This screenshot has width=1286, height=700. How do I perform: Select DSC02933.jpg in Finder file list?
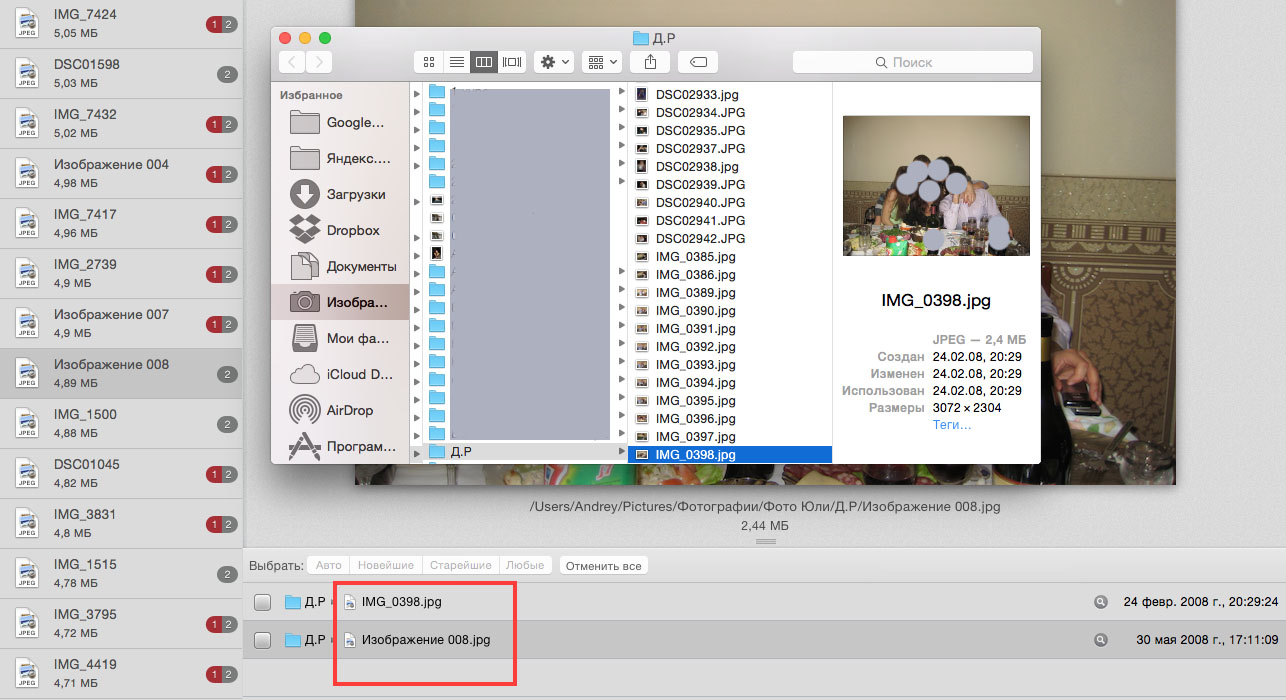(x=730, y=94)
